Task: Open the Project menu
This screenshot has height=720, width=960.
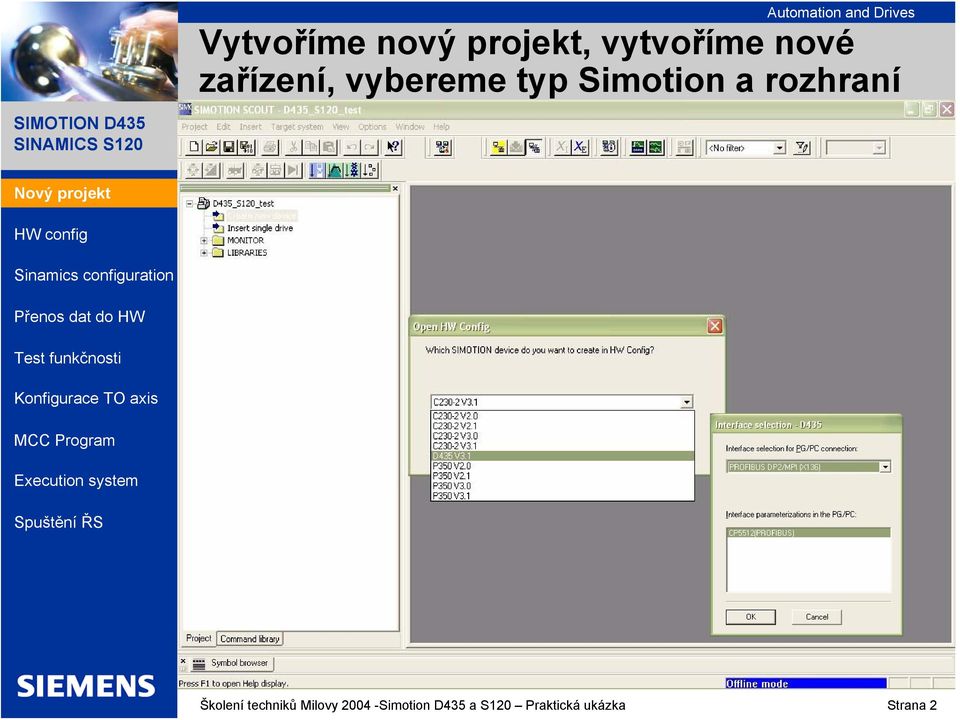Action: coord(194,127)
